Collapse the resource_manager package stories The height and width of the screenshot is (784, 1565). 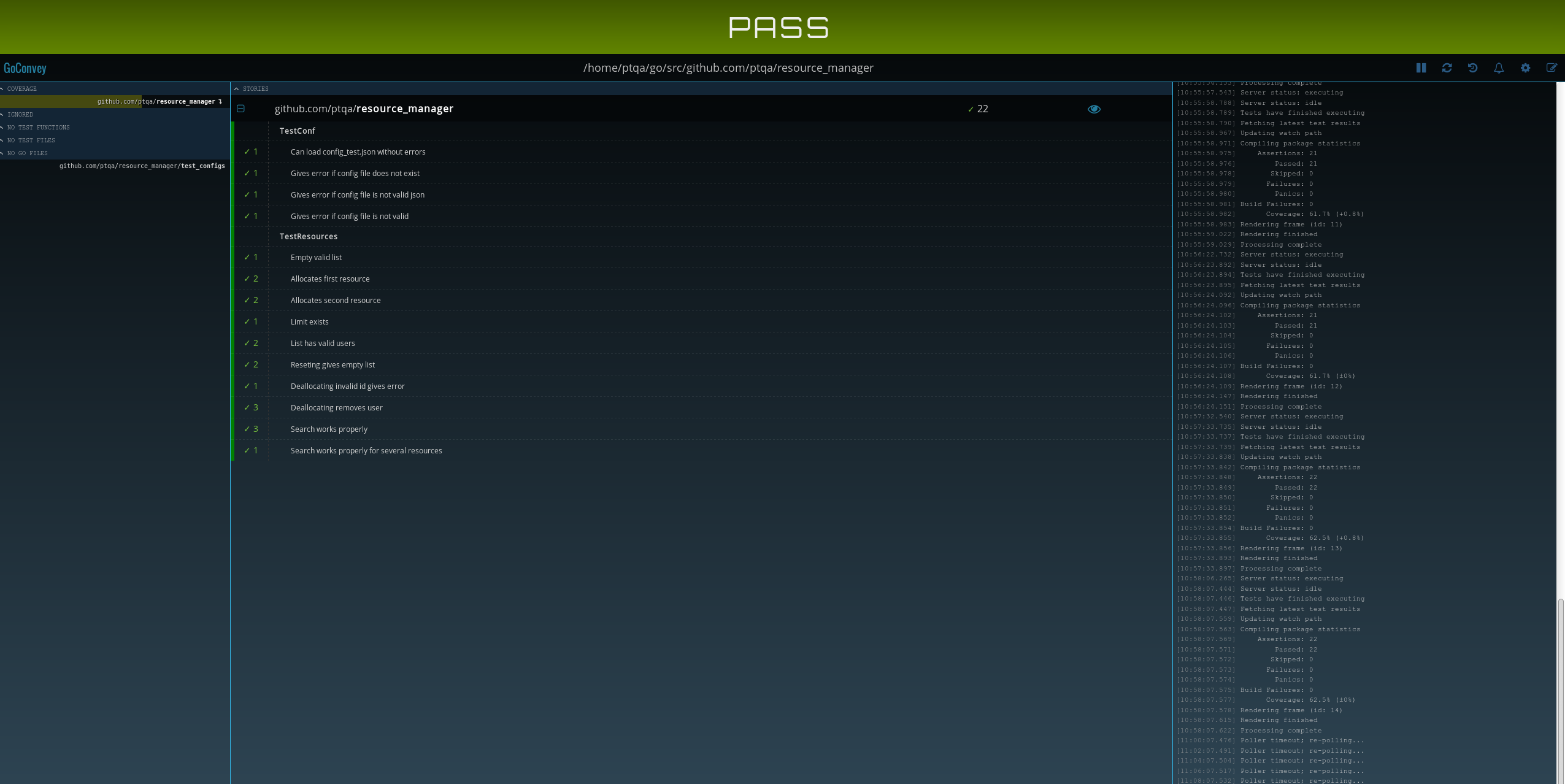point(241,109)
